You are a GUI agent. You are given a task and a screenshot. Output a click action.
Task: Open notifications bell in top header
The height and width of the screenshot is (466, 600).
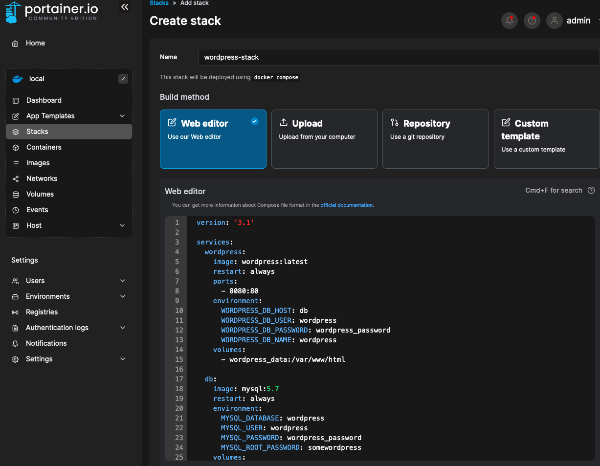[x=509, y=21]
